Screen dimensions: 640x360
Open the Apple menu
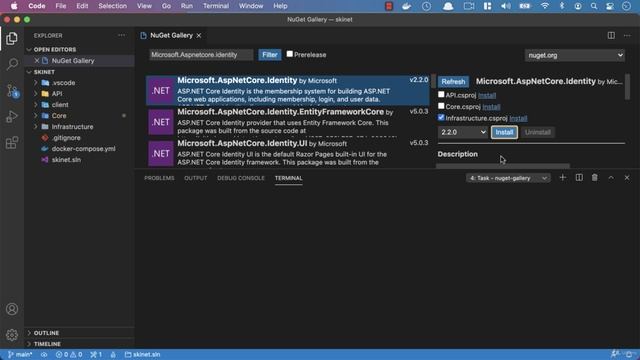(14, 6)
